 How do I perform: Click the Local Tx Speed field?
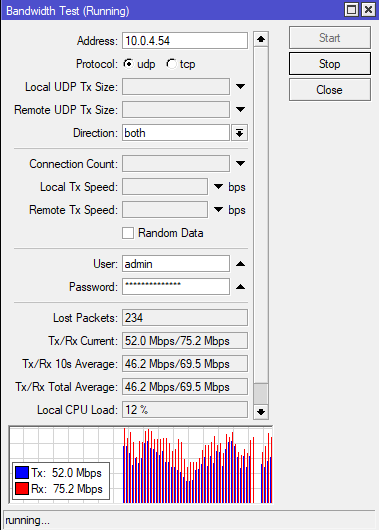pos(165,187)
